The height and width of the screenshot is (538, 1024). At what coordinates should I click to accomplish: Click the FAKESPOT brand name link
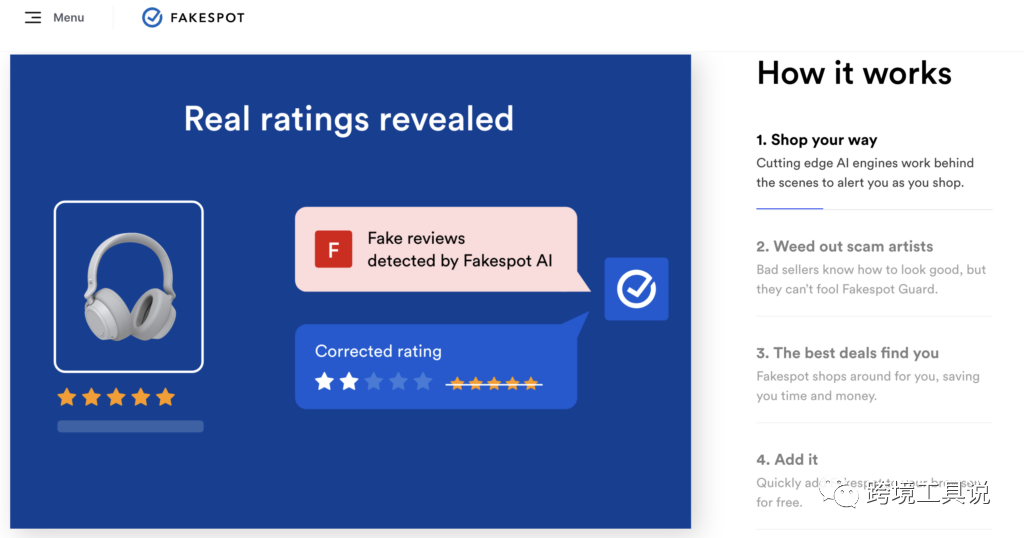[207, 18]
